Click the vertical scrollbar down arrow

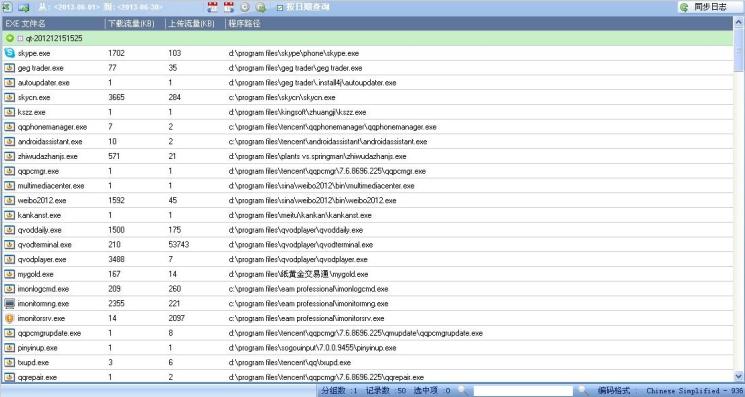click(739, 377)
